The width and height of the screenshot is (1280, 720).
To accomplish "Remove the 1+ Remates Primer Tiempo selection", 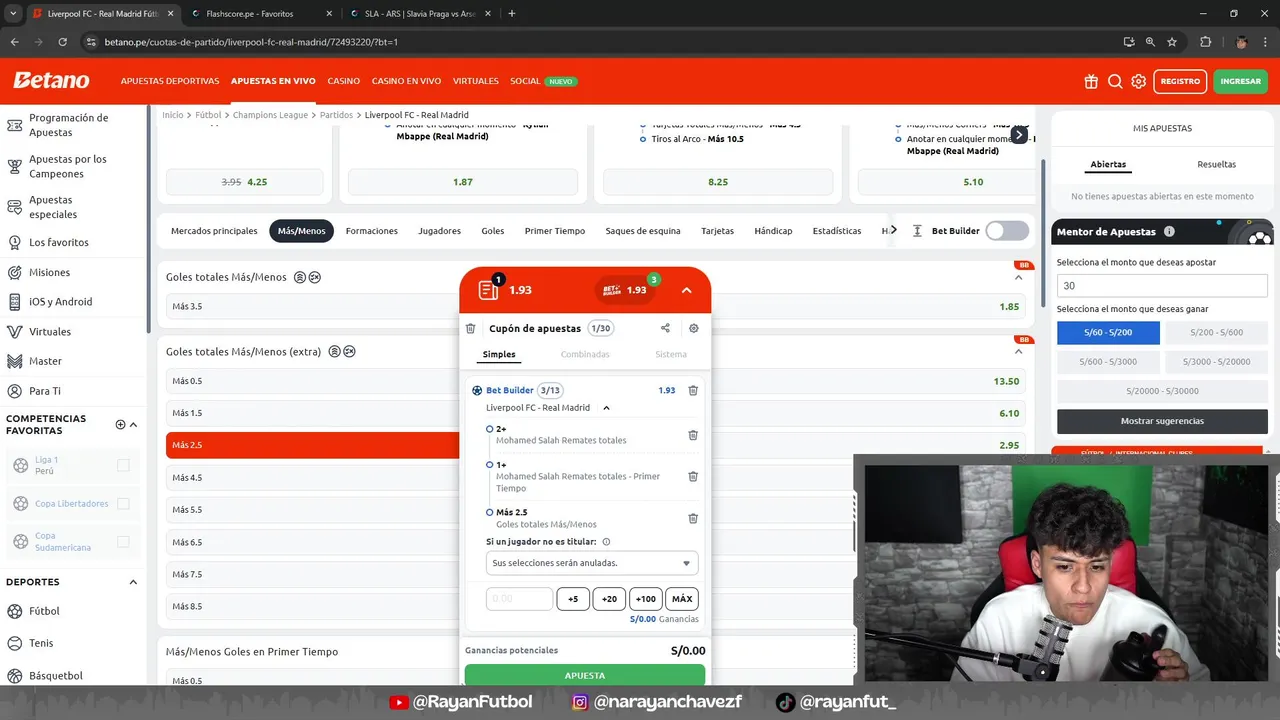I will (693, 476).
